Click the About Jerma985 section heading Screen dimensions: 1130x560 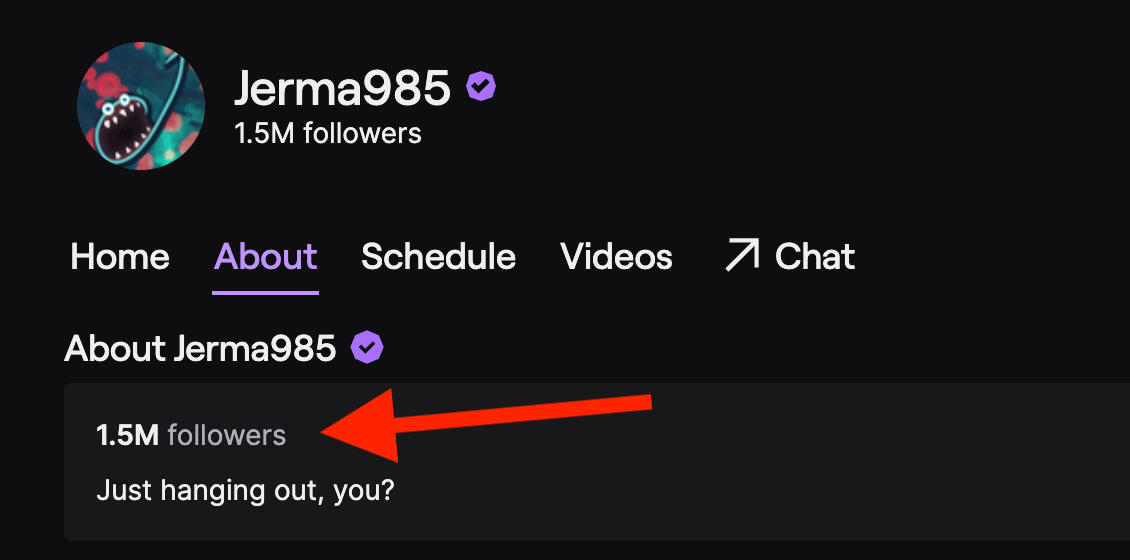point(200,348)
